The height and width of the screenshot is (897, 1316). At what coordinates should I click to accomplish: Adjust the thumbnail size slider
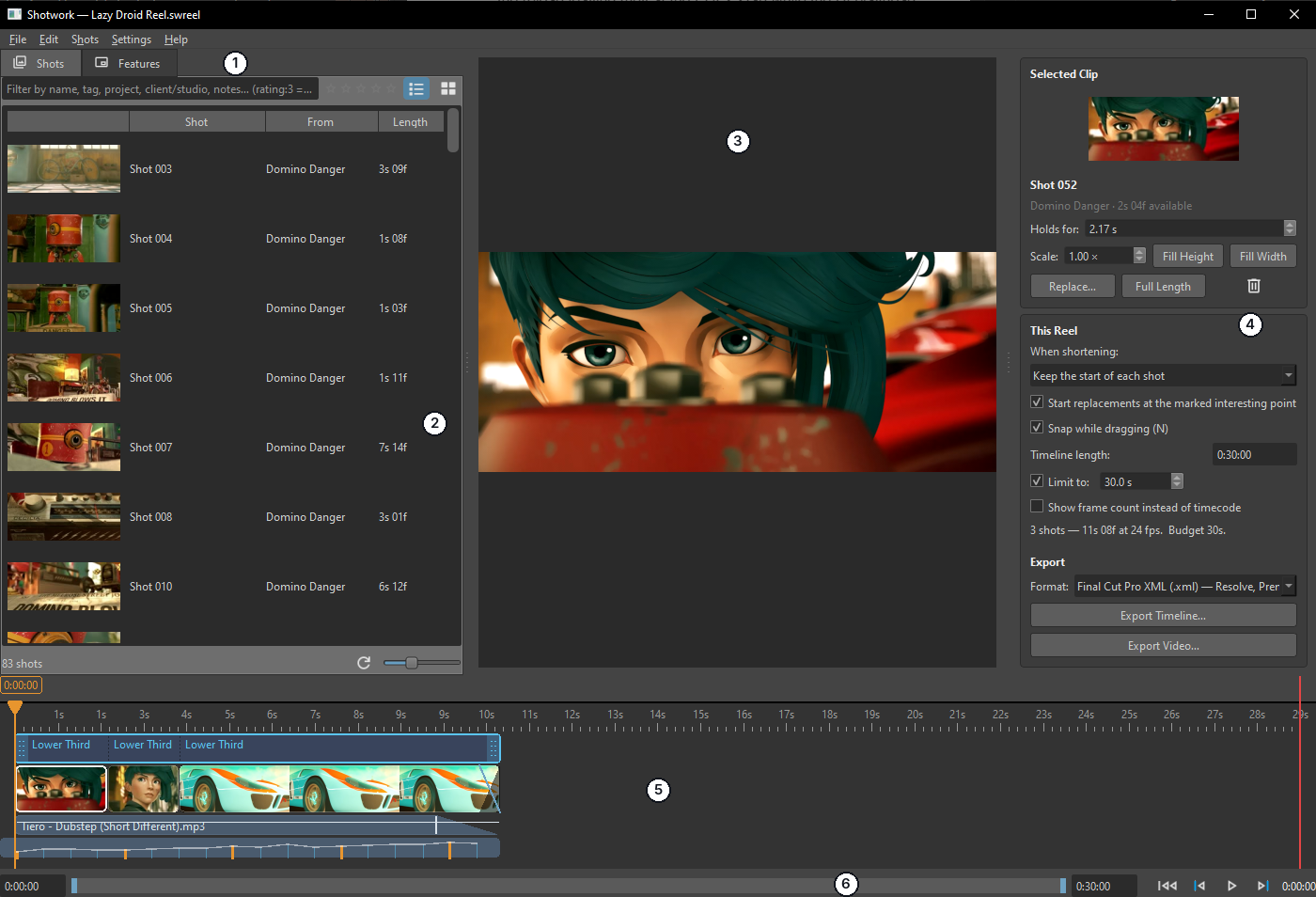click(x=412, y=663)
